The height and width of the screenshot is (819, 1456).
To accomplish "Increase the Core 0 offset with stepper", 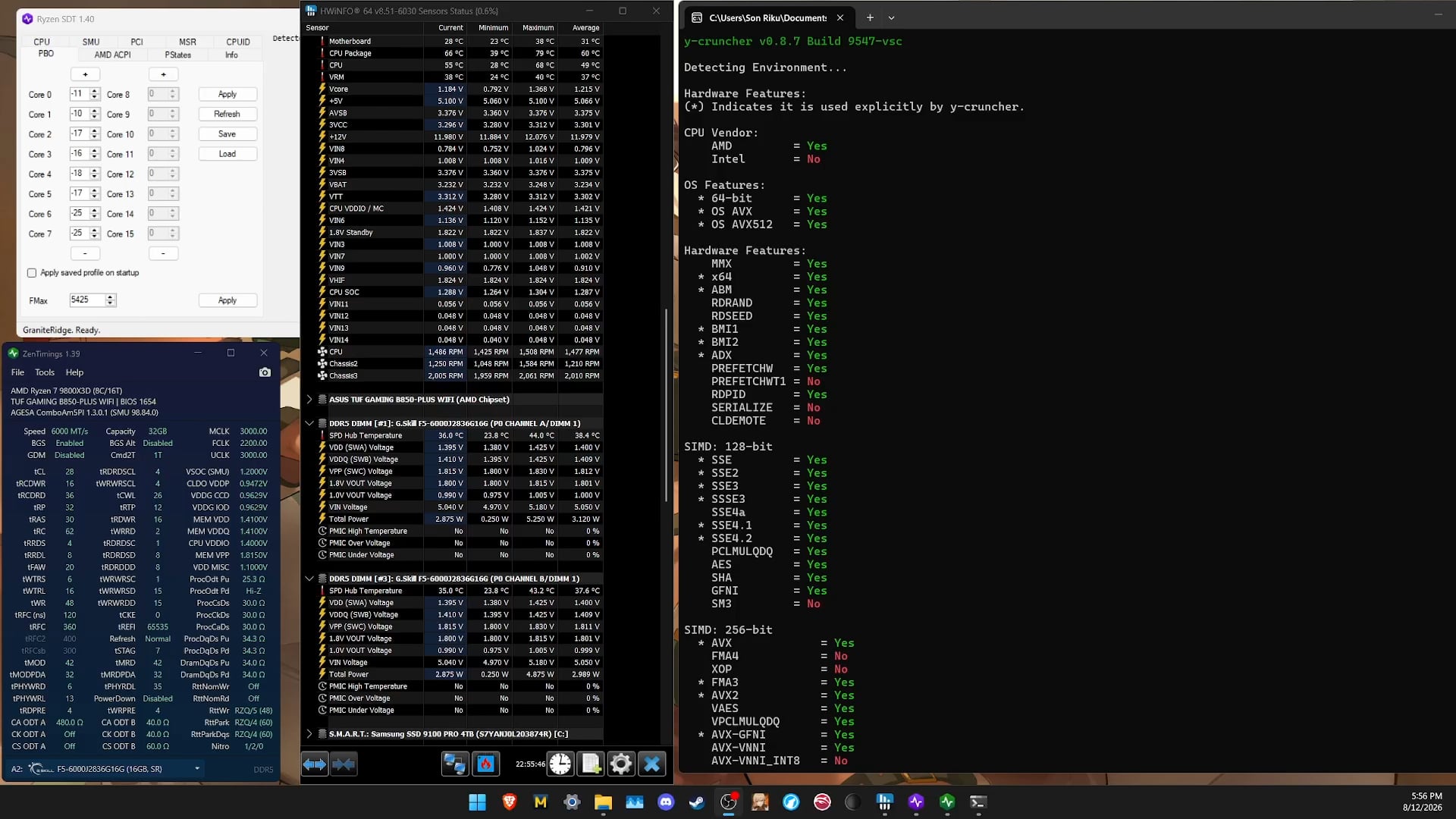I will pyautogui.click(x=95, y=91).
